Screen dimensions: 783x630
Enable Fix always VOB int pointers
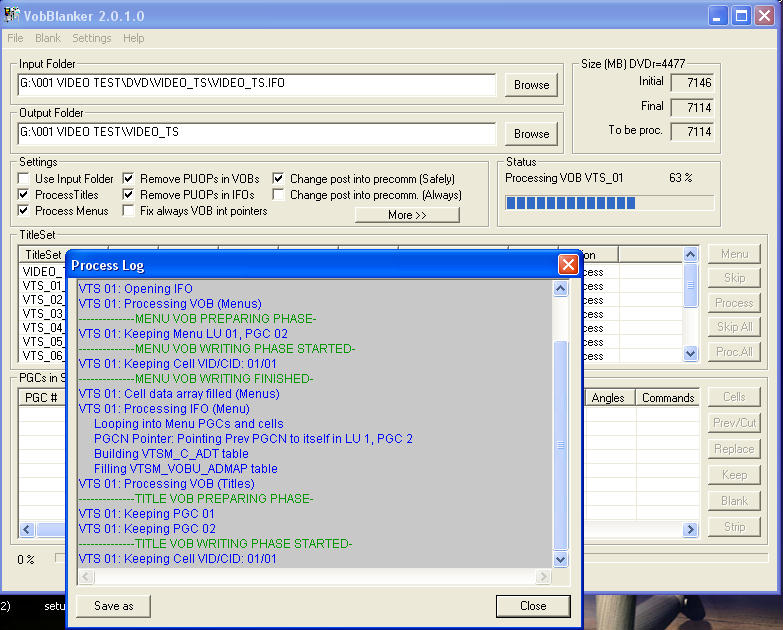coord(128,210)
